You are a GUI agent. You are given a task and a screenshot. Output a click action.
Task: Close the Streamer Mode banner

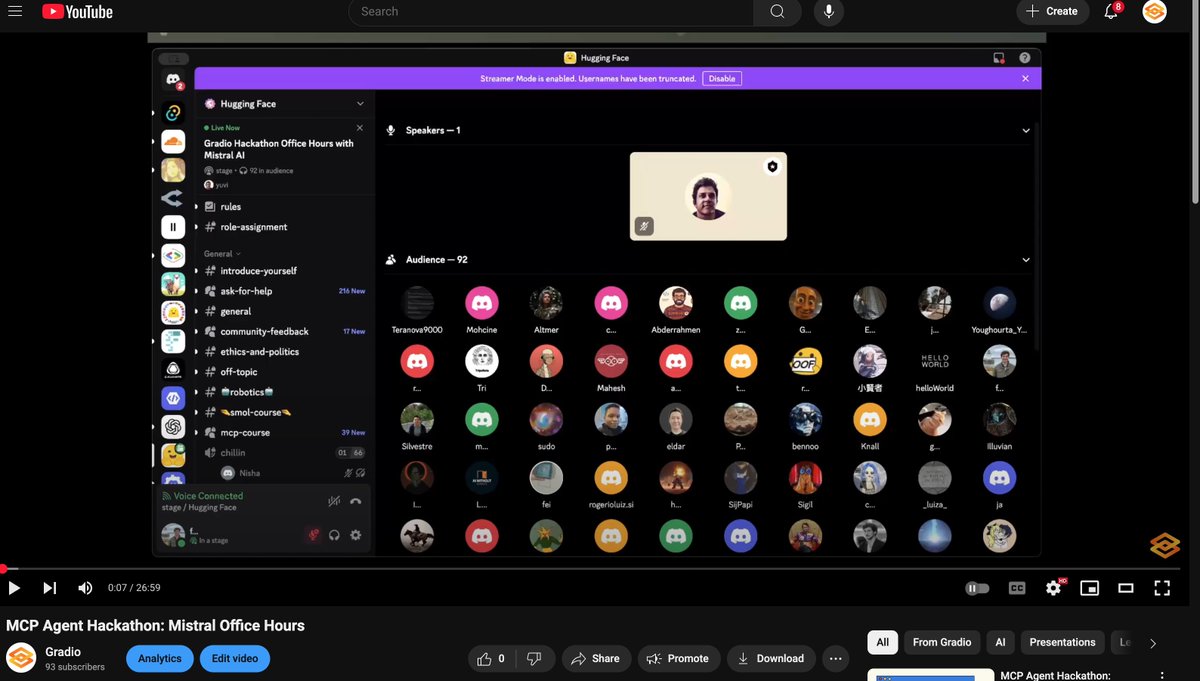[1025, 78]
